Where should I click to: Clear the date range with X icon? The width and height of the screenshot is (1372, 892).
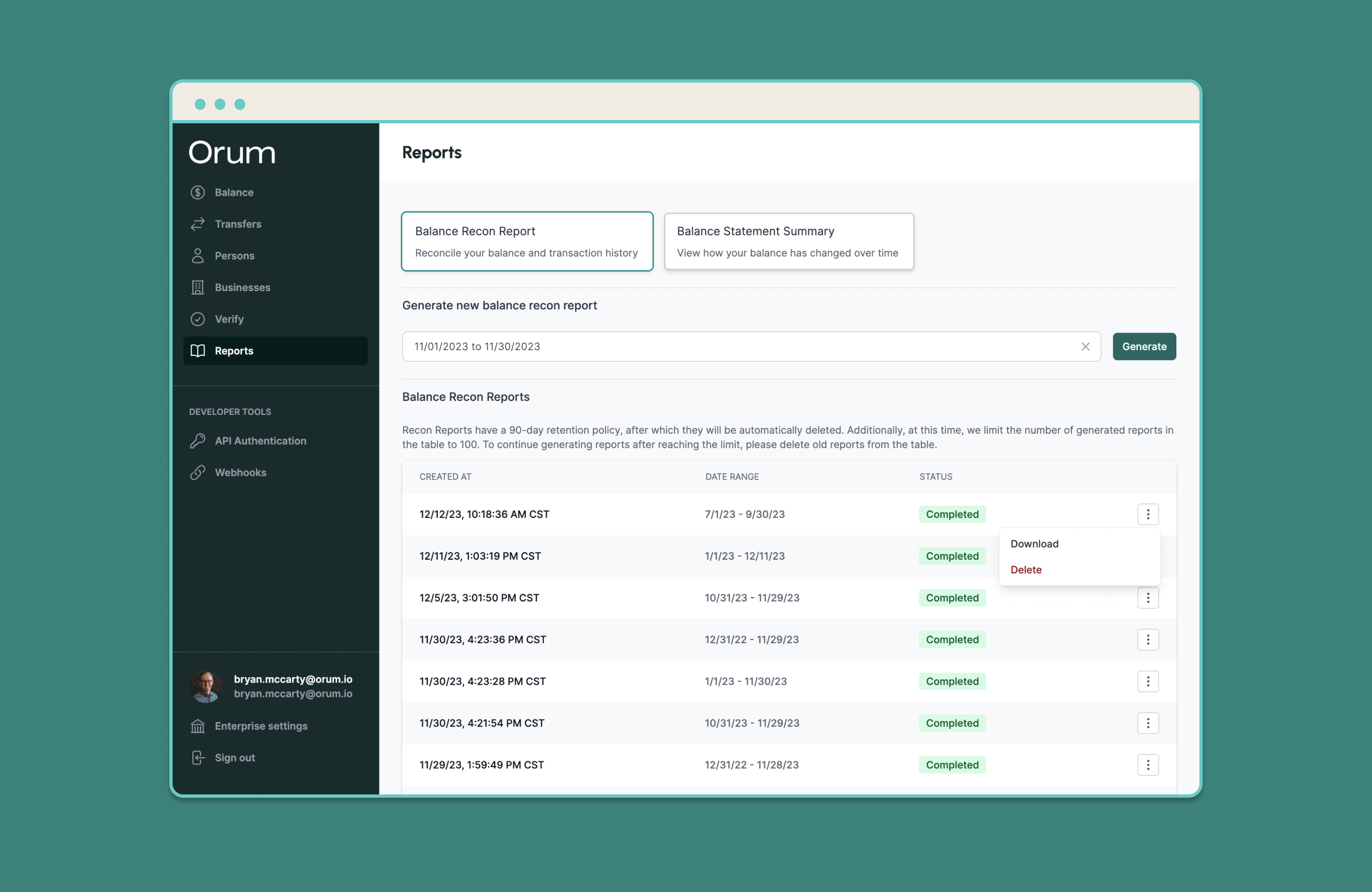(1085, 346)
